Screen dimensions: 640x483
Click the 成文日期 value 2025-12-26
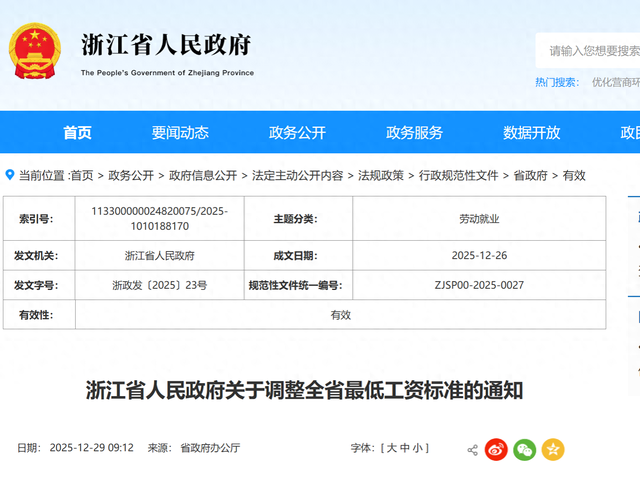coord(479,255)
